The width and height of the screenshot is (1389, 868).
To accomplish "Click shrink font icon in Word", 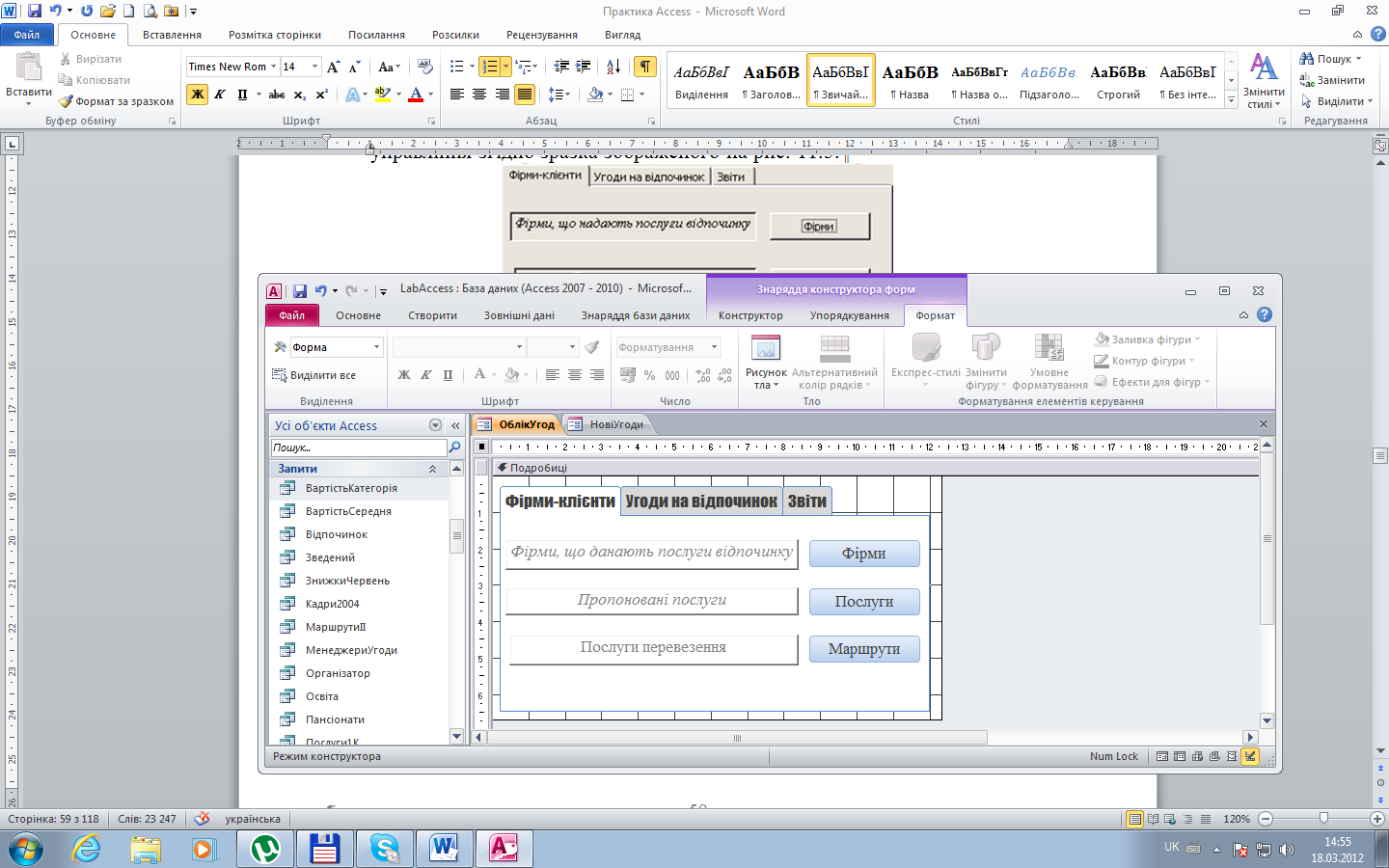I will (354, 67).
